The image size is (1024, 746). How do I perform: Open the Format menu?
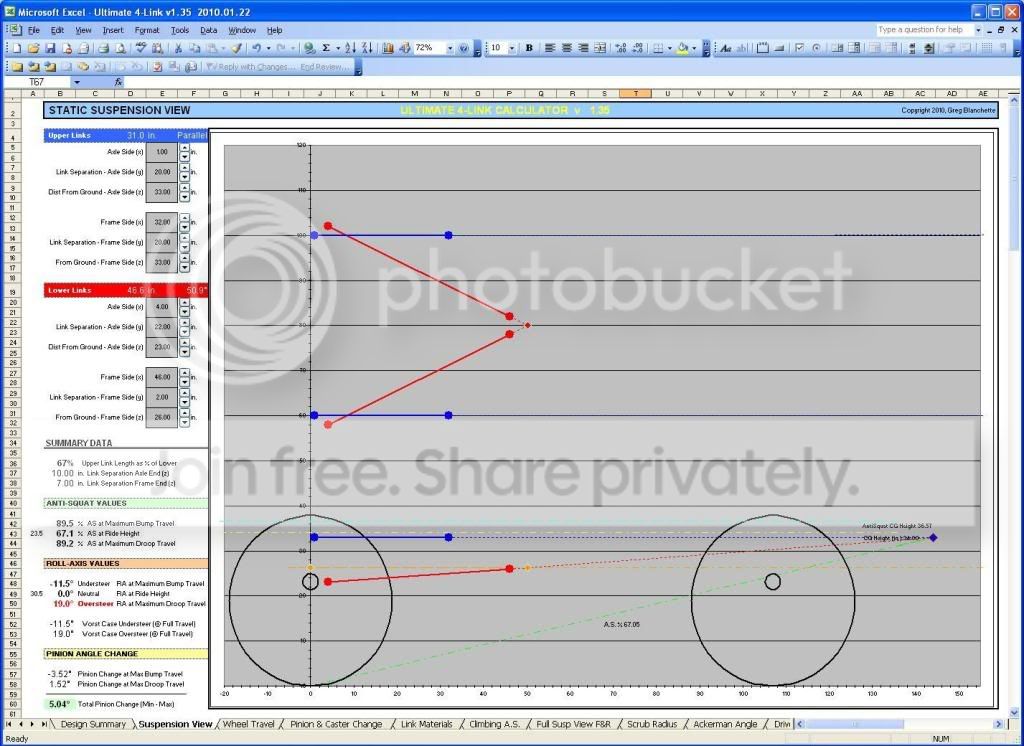[x=146, y=30]
